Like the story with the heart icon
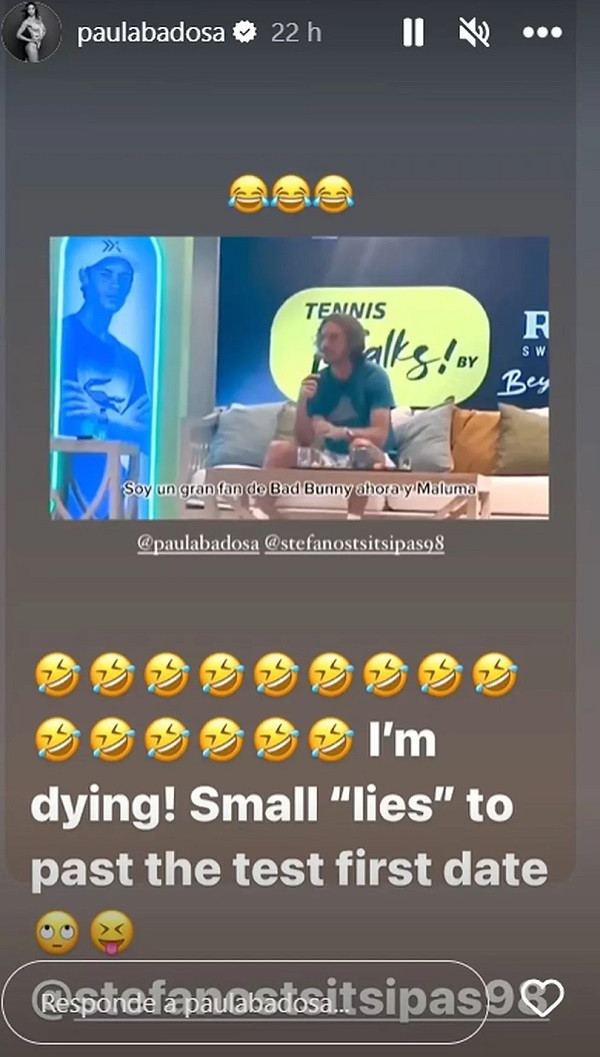 [543, 998]
